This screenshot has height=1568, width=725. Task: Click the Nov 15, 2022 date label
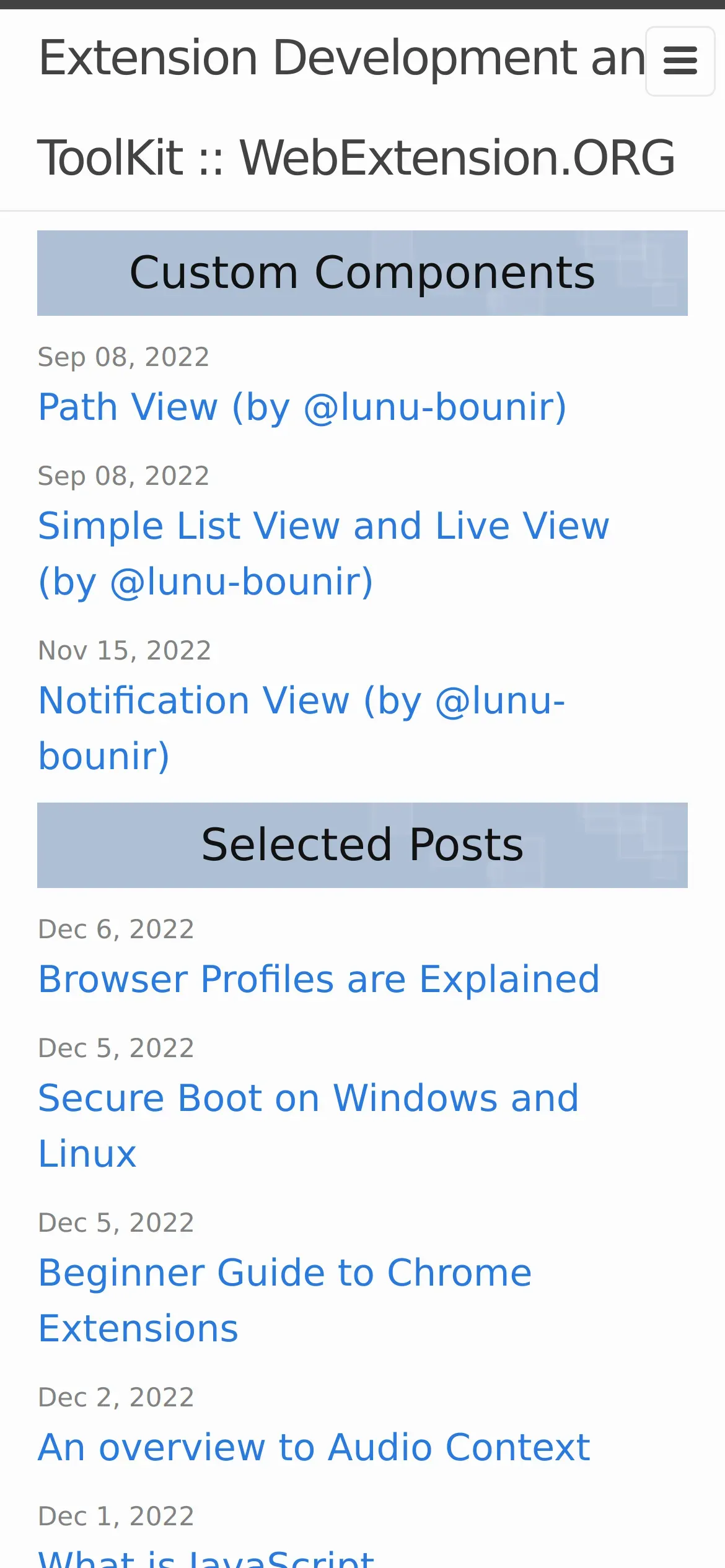125,651
